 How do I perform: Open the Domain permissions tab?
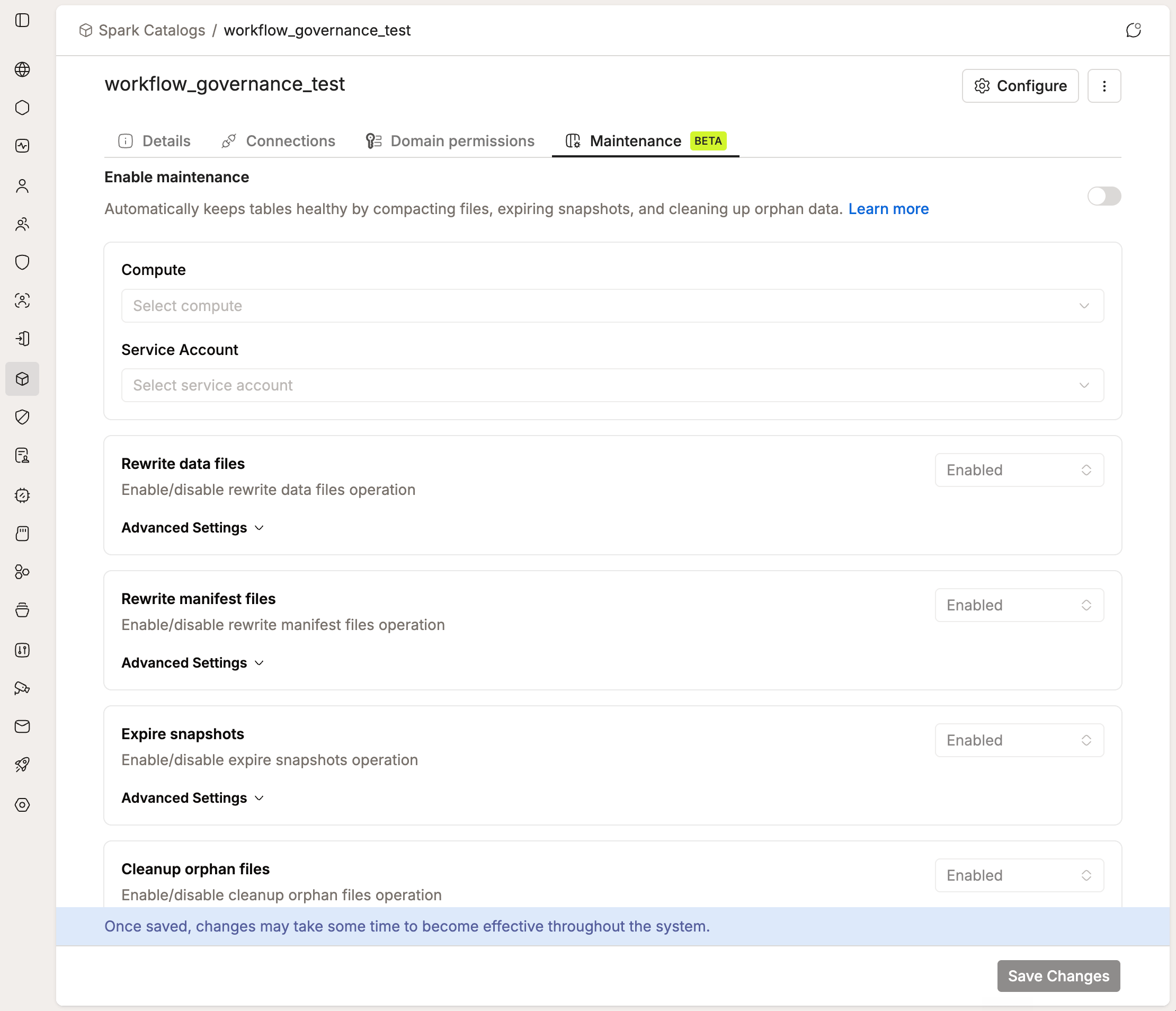pos(450,141)
